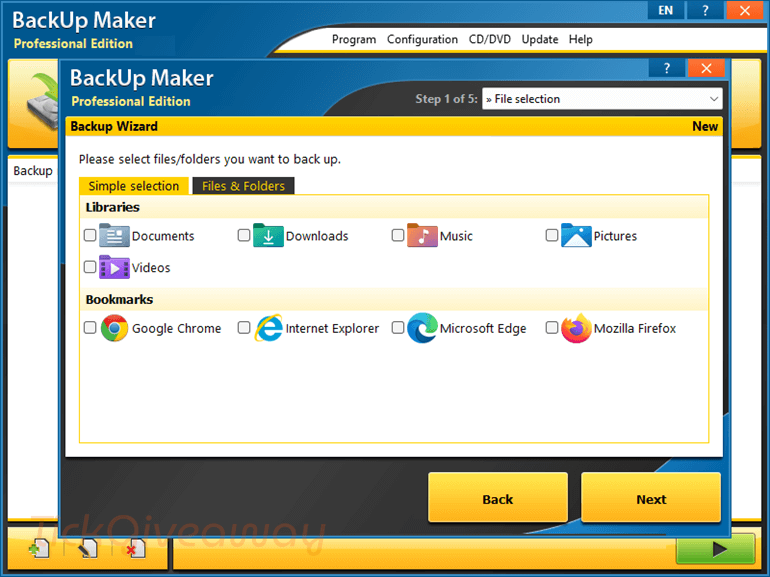770x577 pixels.
Task: Toggle the Mozilla Firefox bookmarks checkbox
Action: pos(552,328)
